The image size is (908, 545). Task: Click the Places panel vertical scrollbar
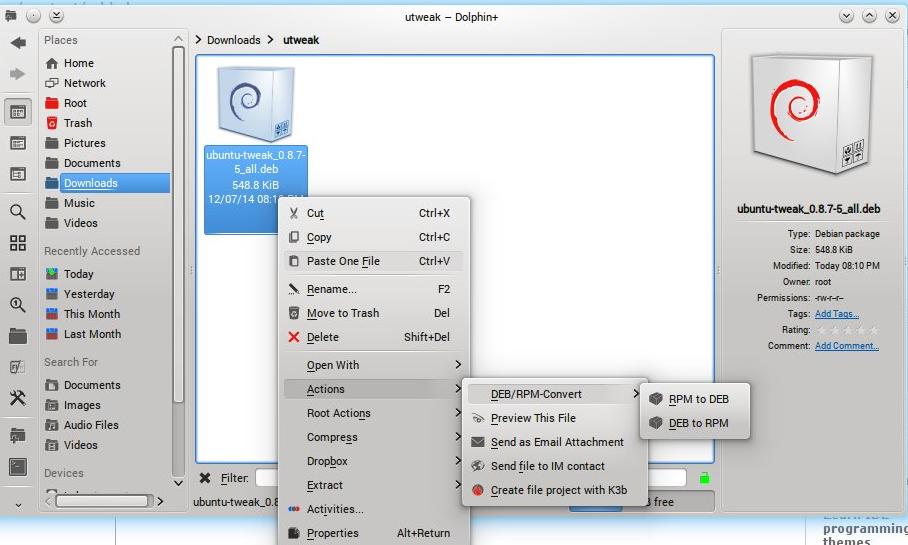coord(178,225)
